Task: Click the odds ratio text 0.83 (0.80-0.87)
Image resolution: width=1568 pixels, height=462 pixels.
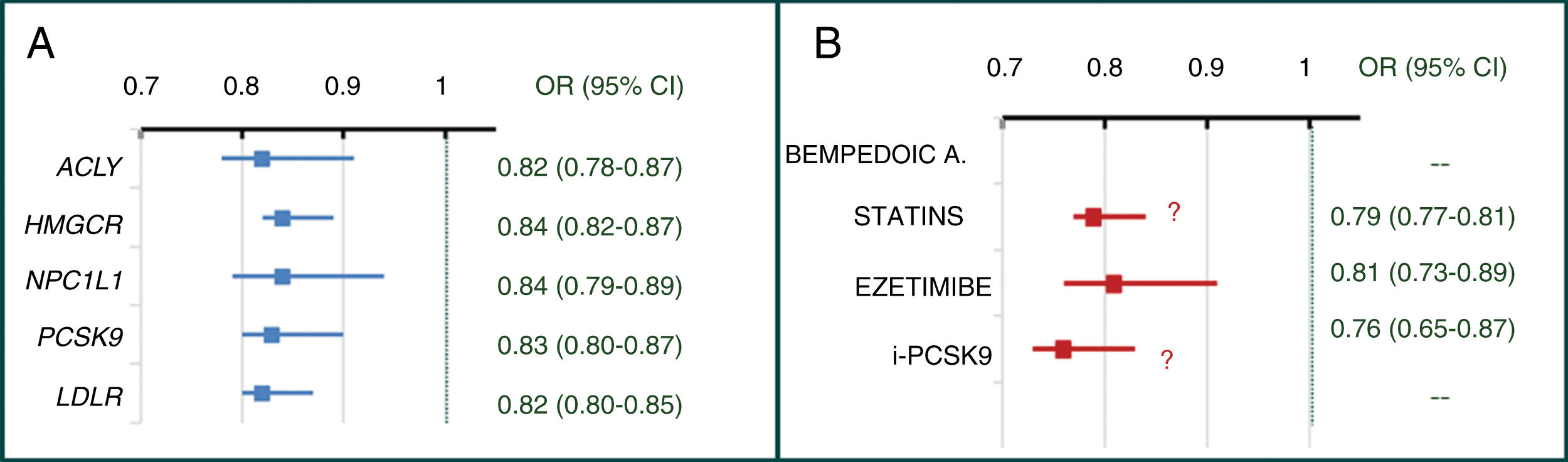Action: click(x=590, y=345)
